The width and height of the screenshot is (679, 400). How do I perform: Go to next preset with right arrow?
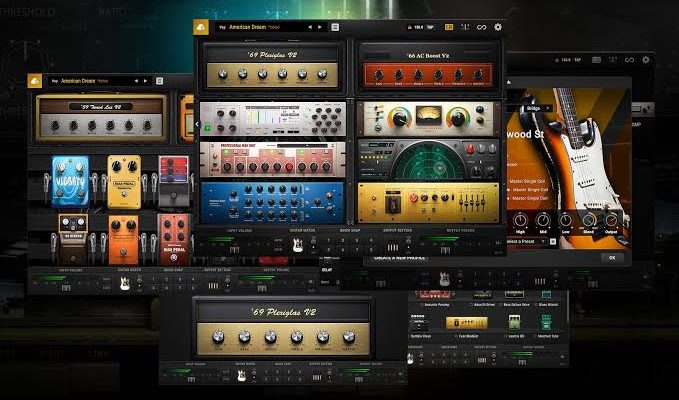(x=321, y=26)
